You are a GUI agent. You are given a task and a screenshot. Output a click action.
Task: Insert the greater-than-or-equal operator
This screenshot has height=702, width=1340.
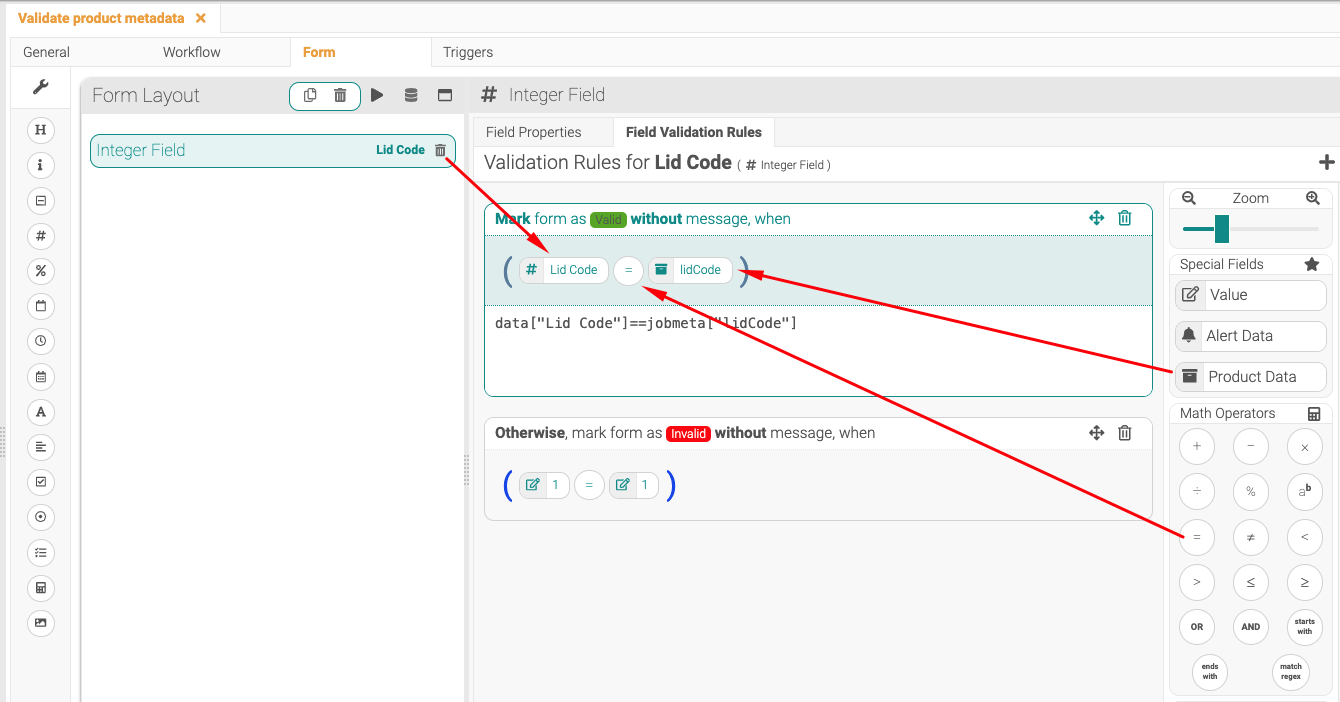pyautogui.click(x=1305, y=582)
